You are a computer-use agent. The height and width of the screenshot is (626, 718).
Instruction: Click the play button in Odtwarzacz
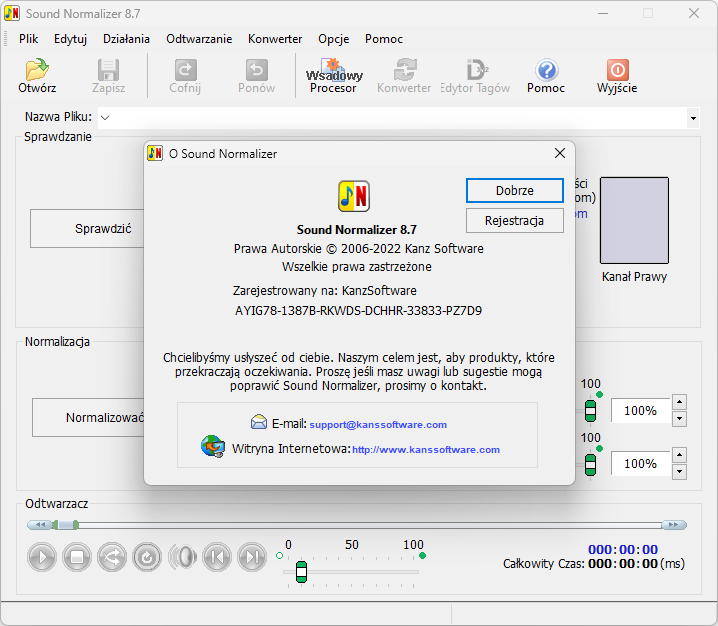pos(42,557)
